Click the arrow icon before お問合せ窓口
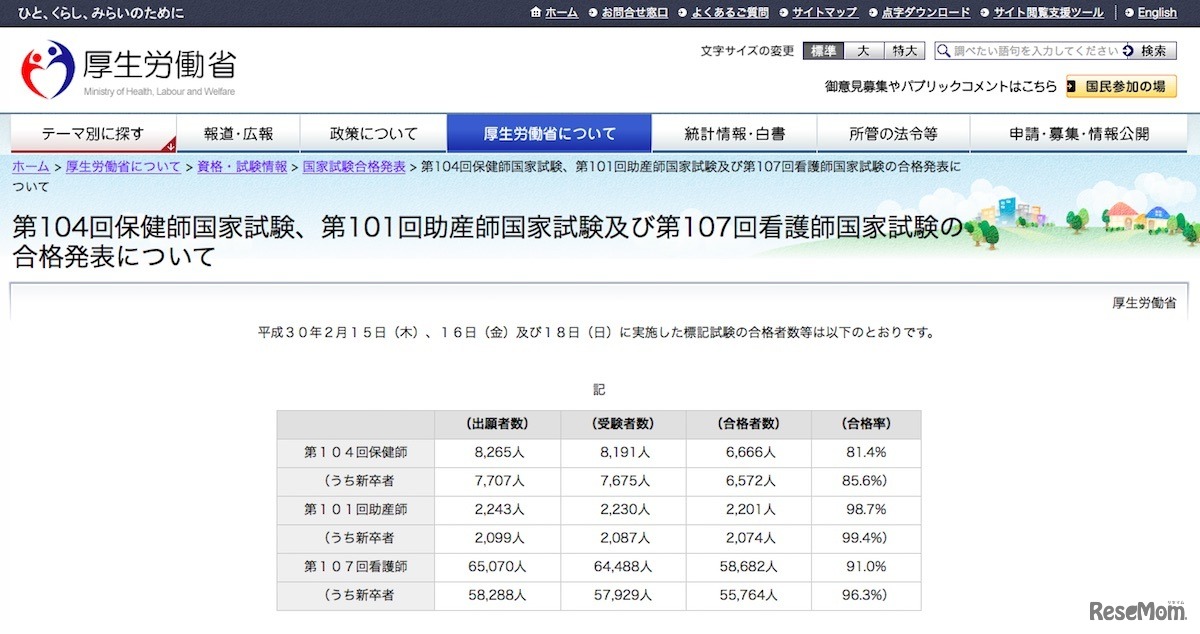 tap(594, 12)
